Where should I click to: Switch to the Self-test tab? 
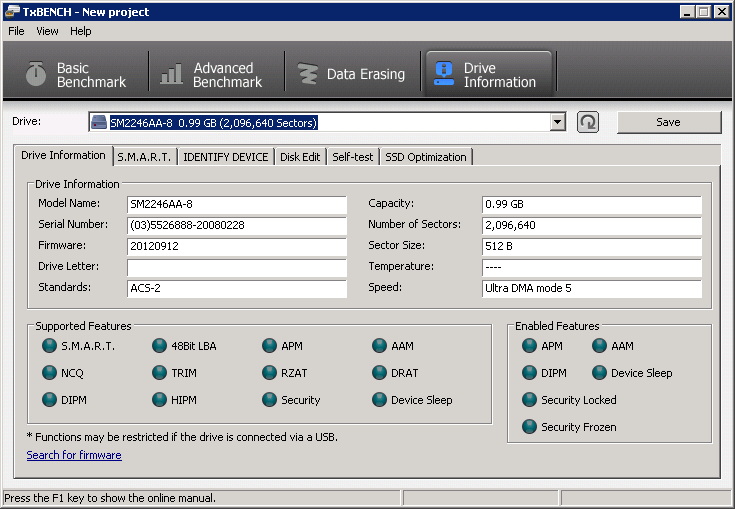[x=352, y=157]
